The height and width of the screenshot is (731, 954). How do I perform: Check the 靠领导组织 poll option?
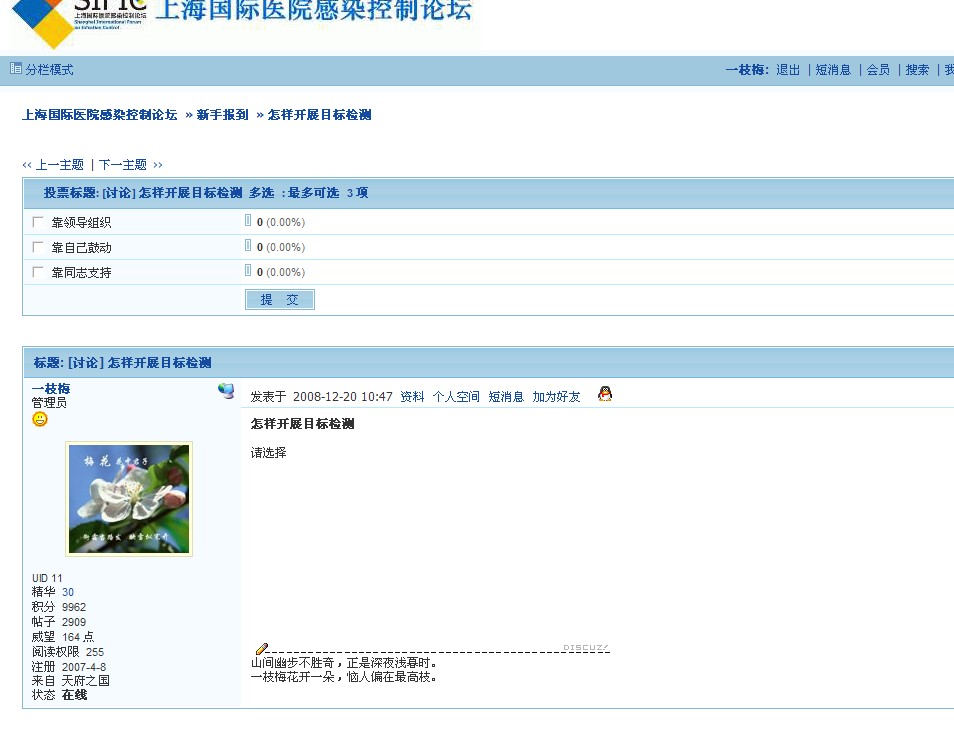coord(38,221)
